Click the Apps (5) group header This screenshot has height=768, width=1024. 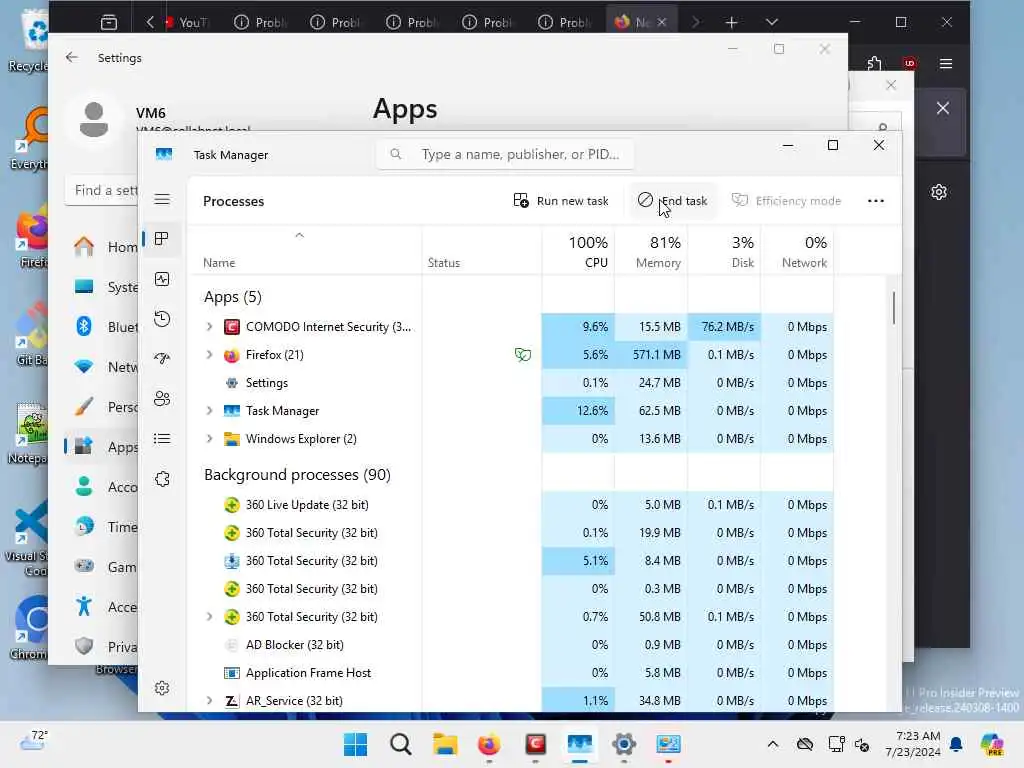point(232,297)
